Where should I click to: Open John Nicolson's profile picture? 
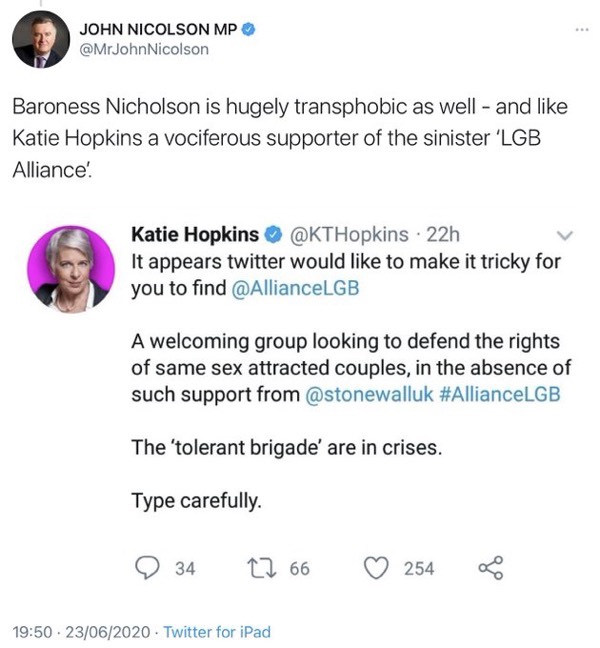41,39
